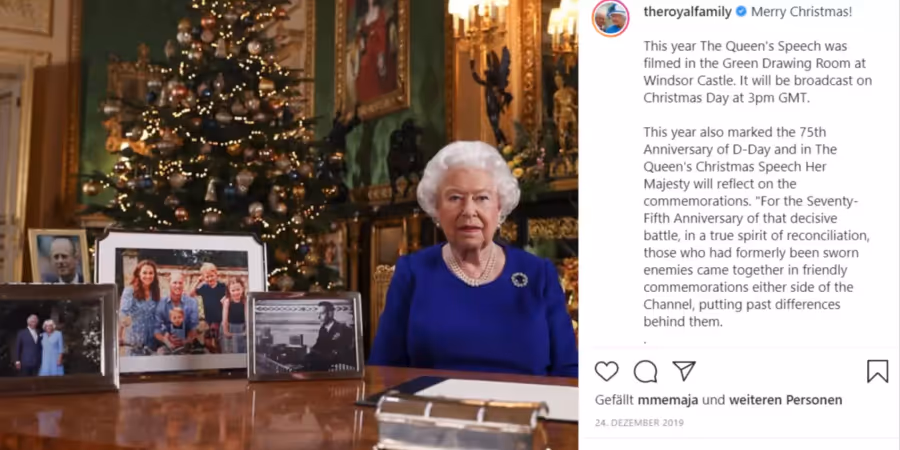The width and height of the screenshot is (900, 450).
Task: Click the 'Gefällt' likes text
Action: [614, 400]
